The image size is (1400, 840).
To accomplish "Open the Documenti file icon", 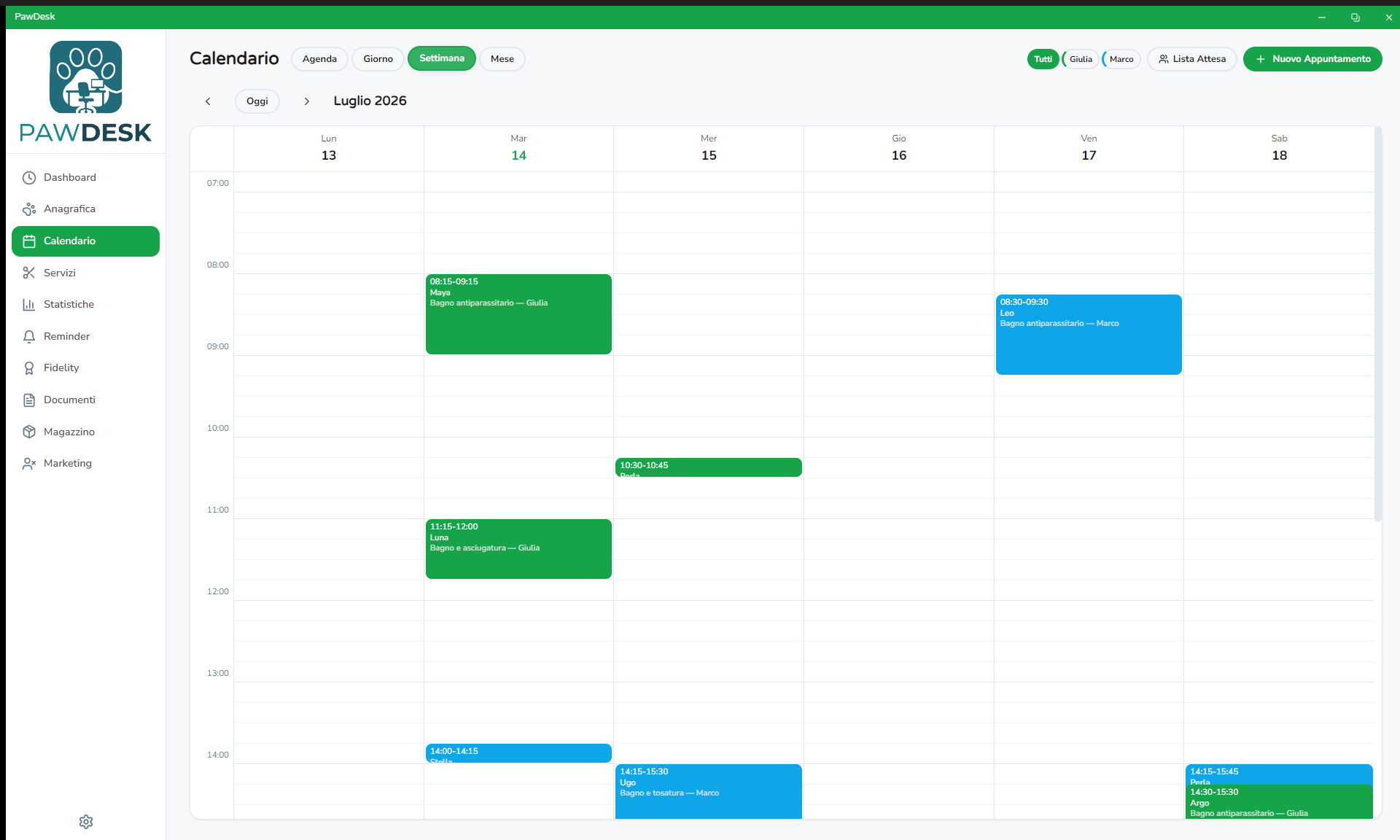I will point(29,400).
